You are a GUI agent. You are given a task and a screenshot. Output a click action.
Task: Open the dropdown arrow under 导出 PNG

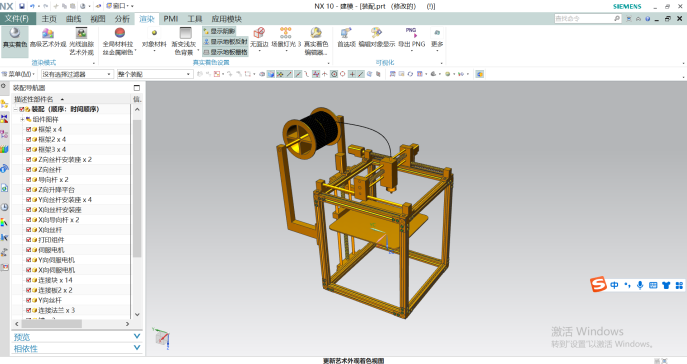click(x=411, y=51)
